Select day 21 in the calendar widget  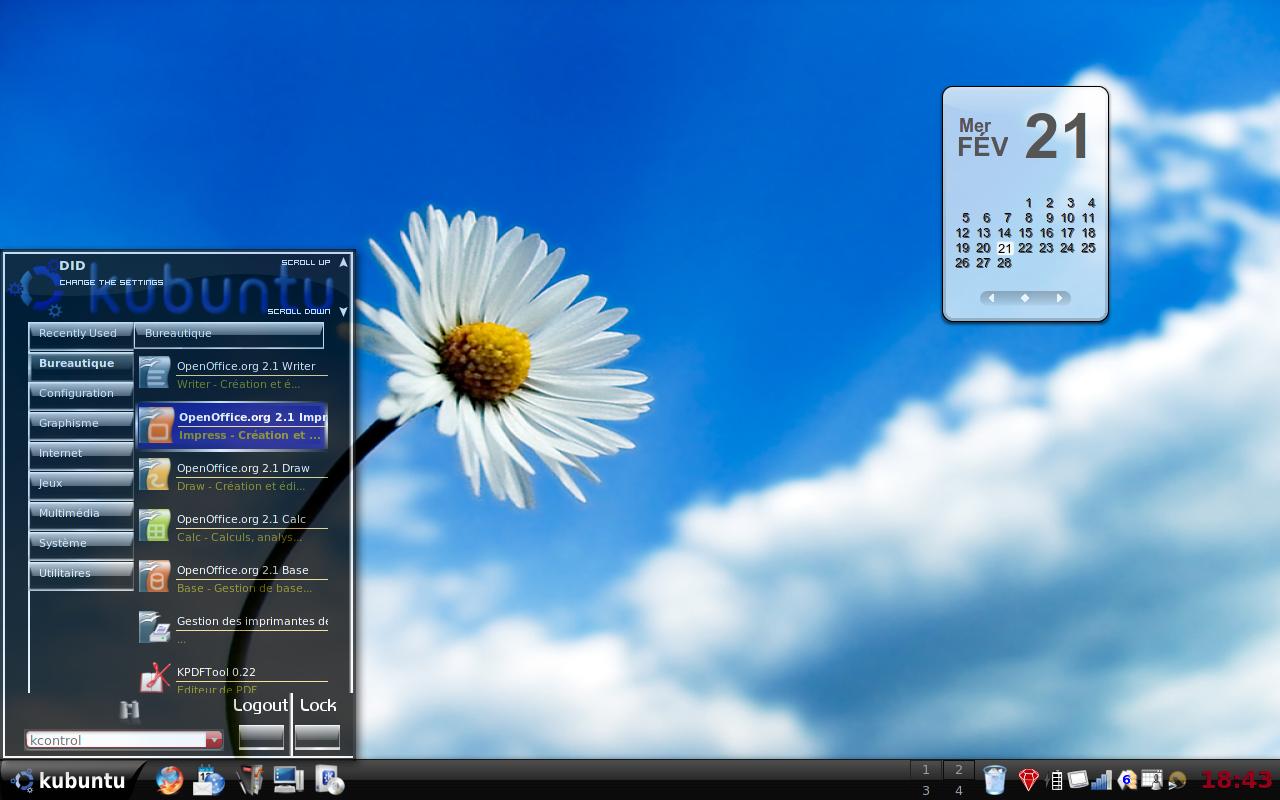(x=1004, y=248)
